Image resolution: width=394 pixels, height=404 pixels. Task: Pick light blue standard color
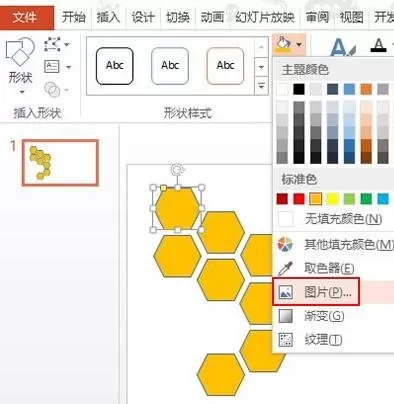[383, 199]
